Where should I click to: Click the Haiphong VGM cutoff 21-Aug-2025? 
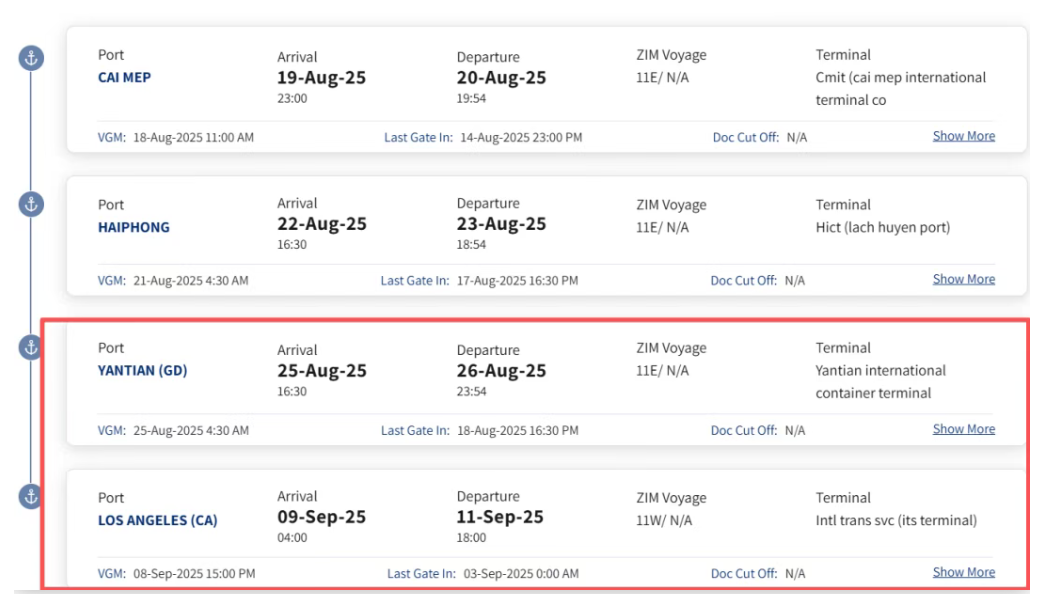(191, 281)
